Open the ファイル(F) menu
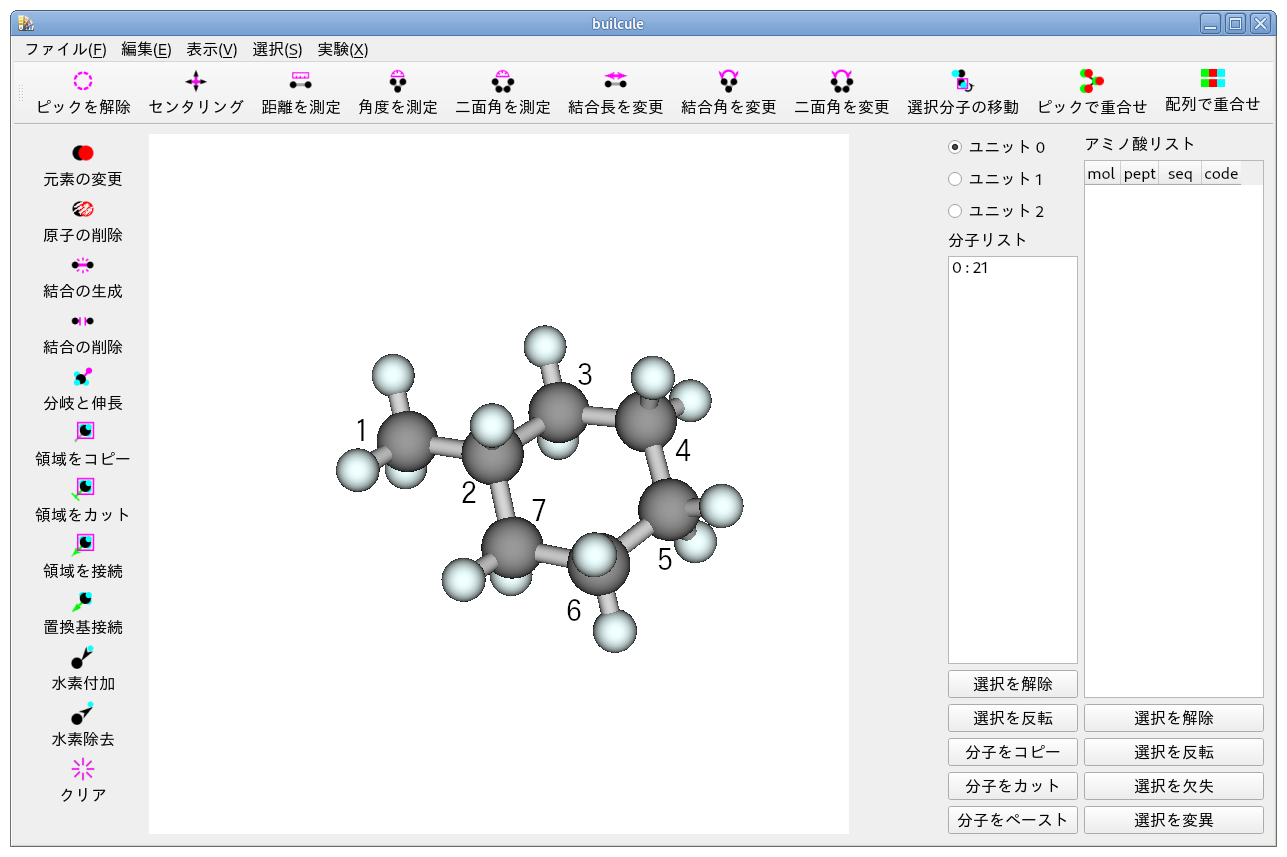The image size is (1287, 857). pyautogui.click(x=65, y=49)
